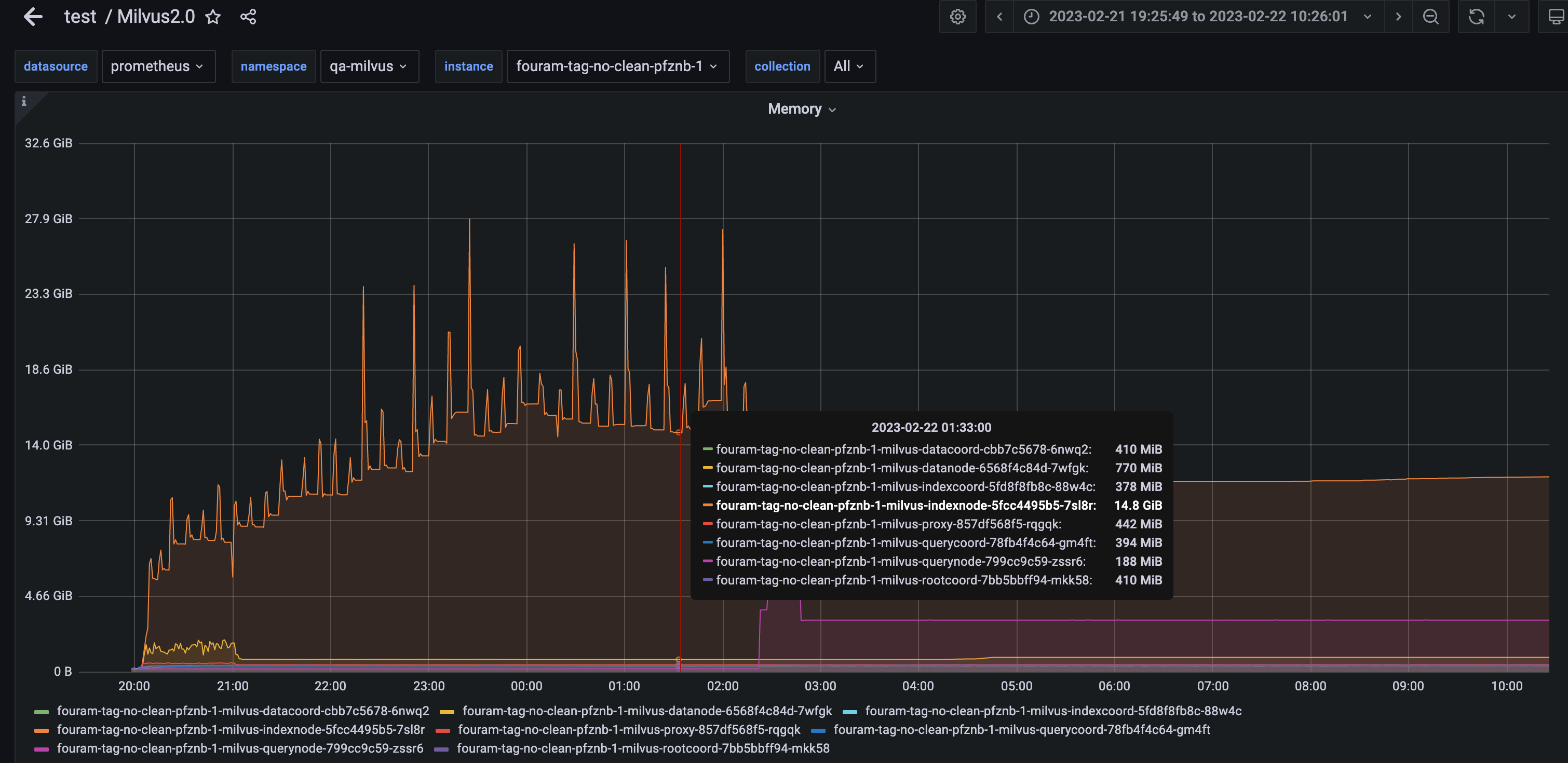The image size is (1568, 763).
Task: Toggle visibility of the querynode-zssr6 series
Action: [x=239, y=748]
